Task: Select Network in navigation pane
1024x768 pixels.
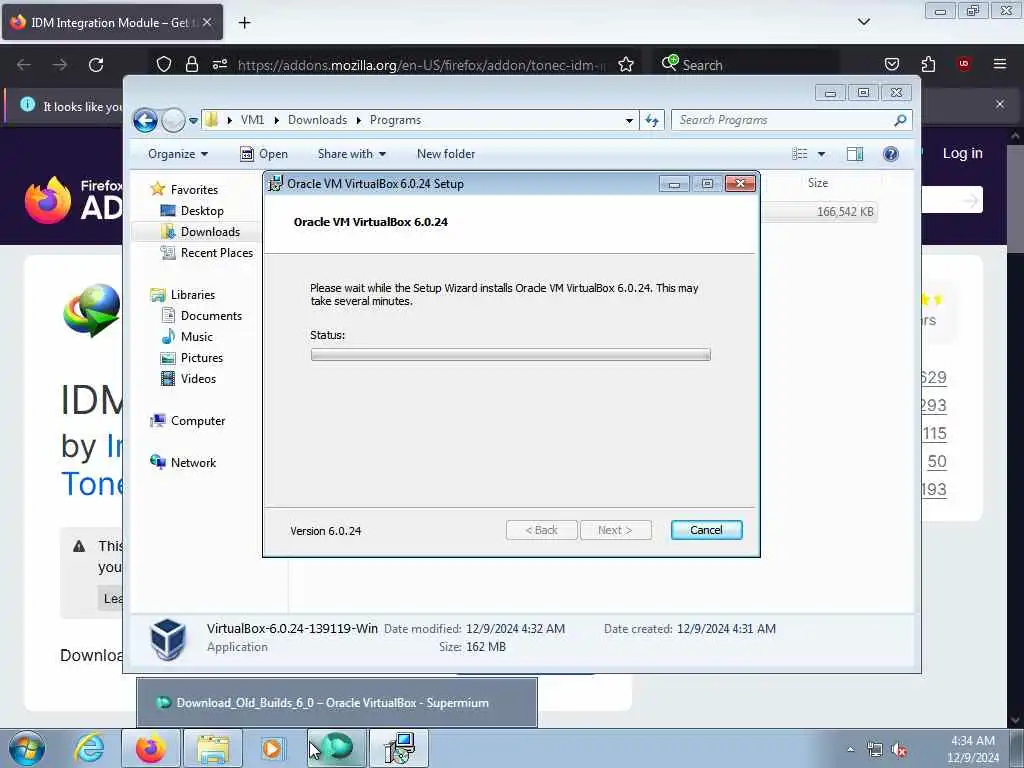Action: 183,462
